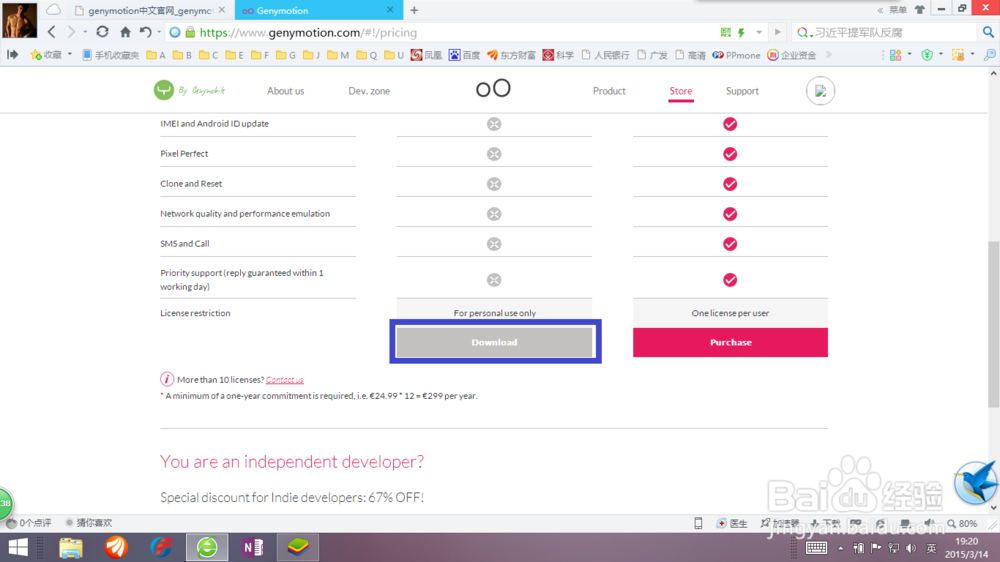Click the undo closed tab icon
The image size is (1000, 562).
(x=145, y=32)
